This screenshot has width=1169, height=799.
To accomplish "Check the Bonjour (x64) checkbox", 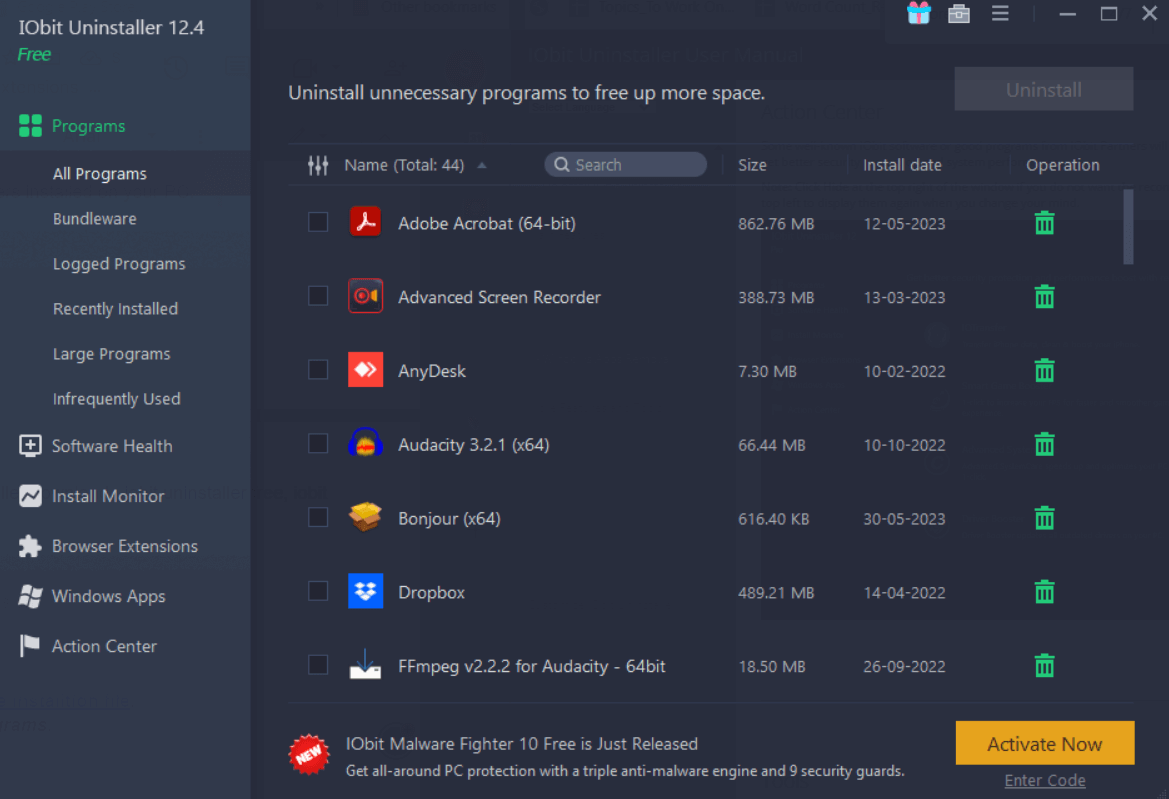I will [x=318, y=517].
